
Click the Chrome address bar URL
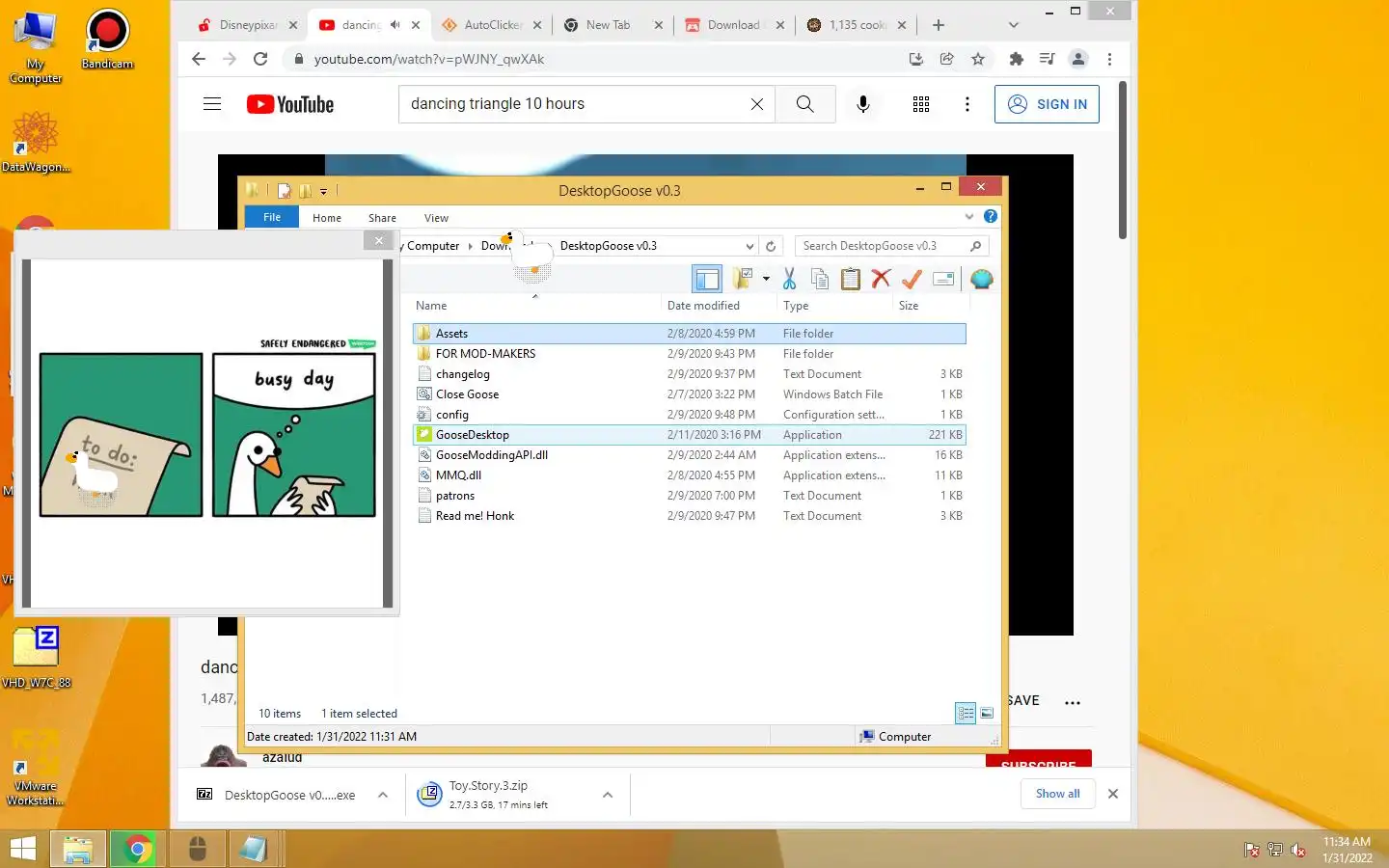[x=429, y=59]
